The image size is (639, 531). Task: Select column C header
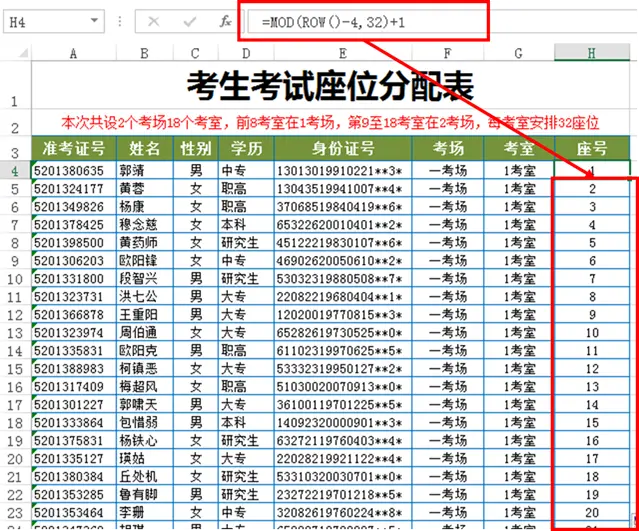195,53
